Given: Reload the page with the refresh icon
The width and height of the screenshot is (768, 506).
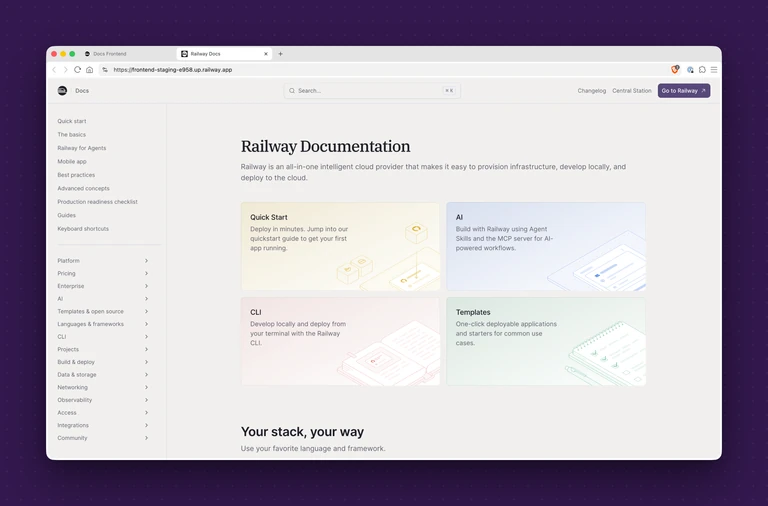Looking at the screenshot, I should (x=77, y=70).
